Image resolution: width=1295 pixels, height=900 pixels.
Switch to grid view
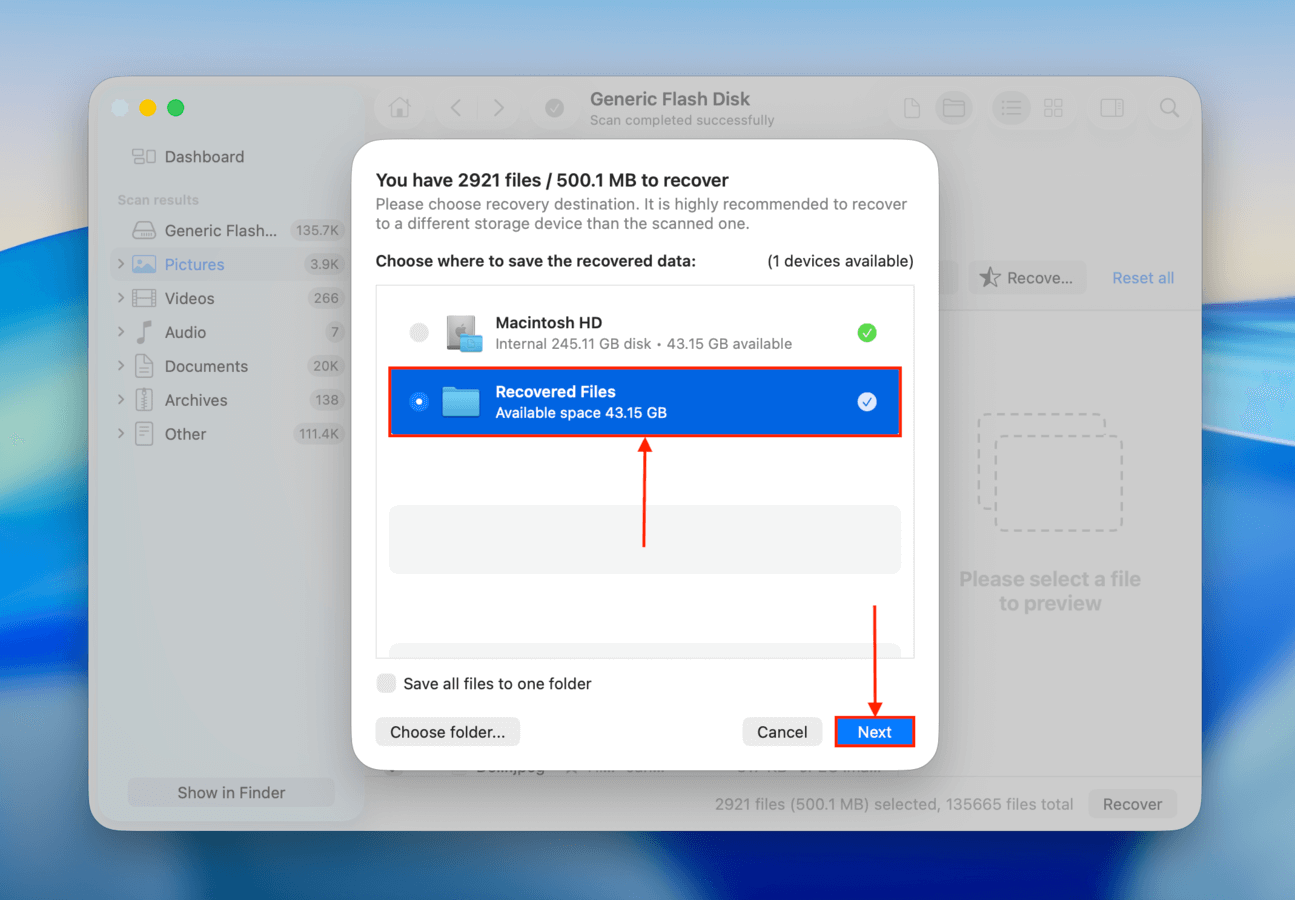point(1053,108)
